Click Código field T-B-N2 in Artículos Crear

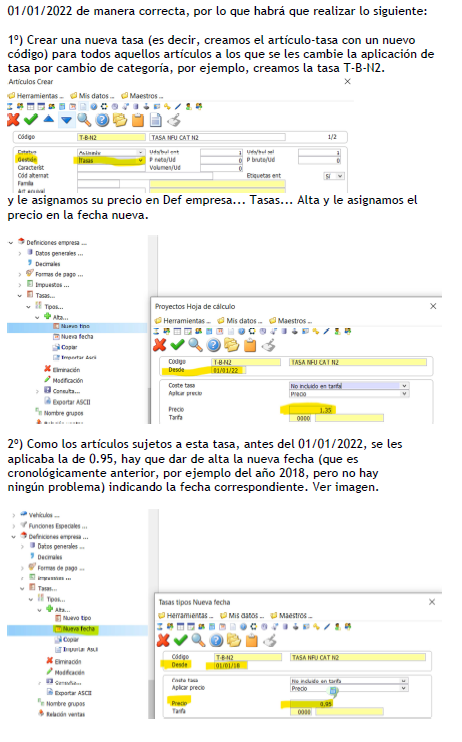pos(111,137)
